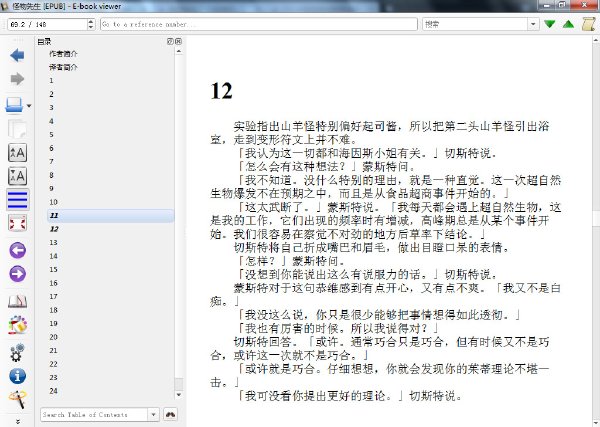Click the Go to a reference number field

(259, 24)
